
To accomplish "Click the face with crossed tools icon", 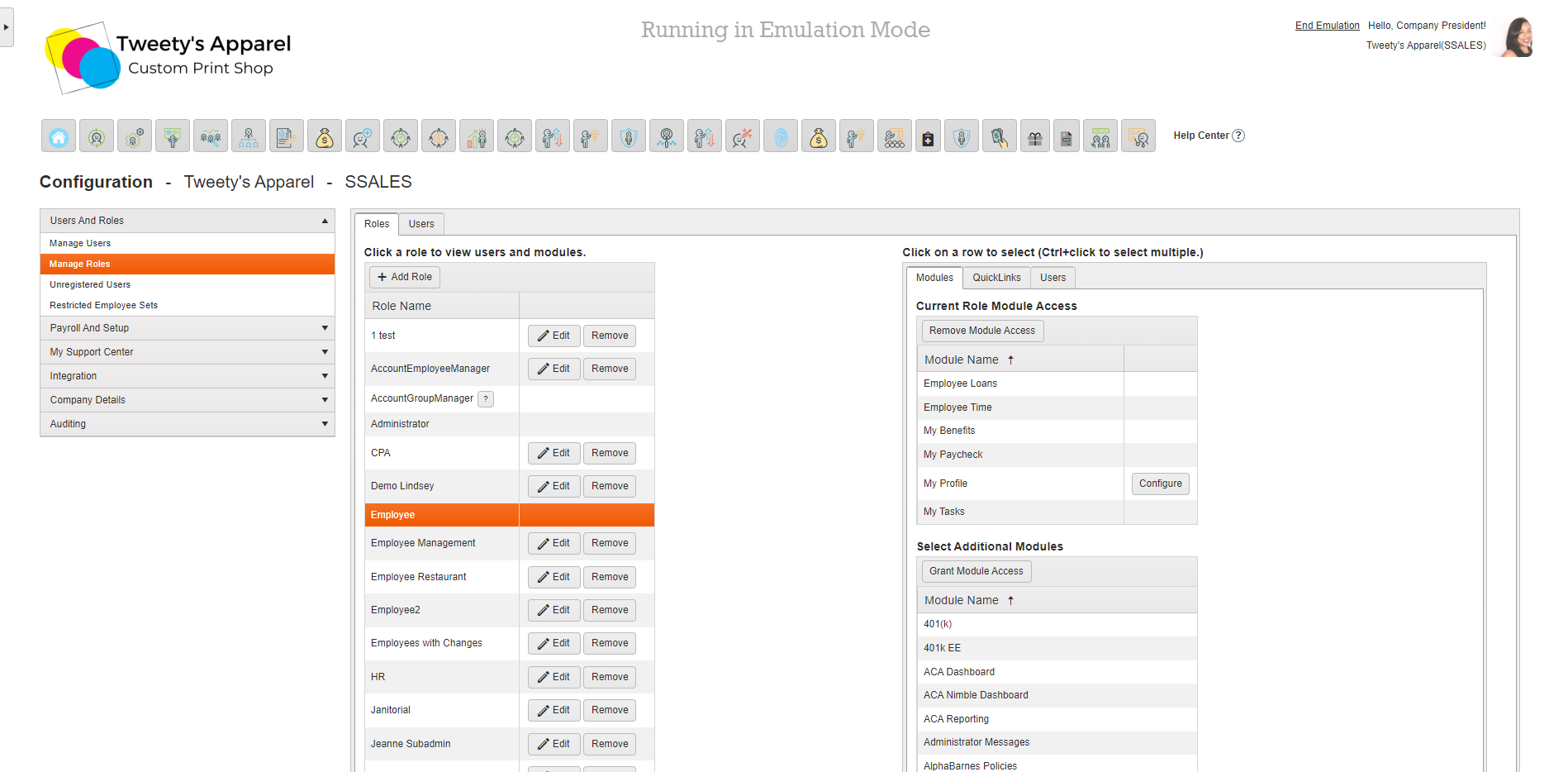I will (x=743, y=136).
